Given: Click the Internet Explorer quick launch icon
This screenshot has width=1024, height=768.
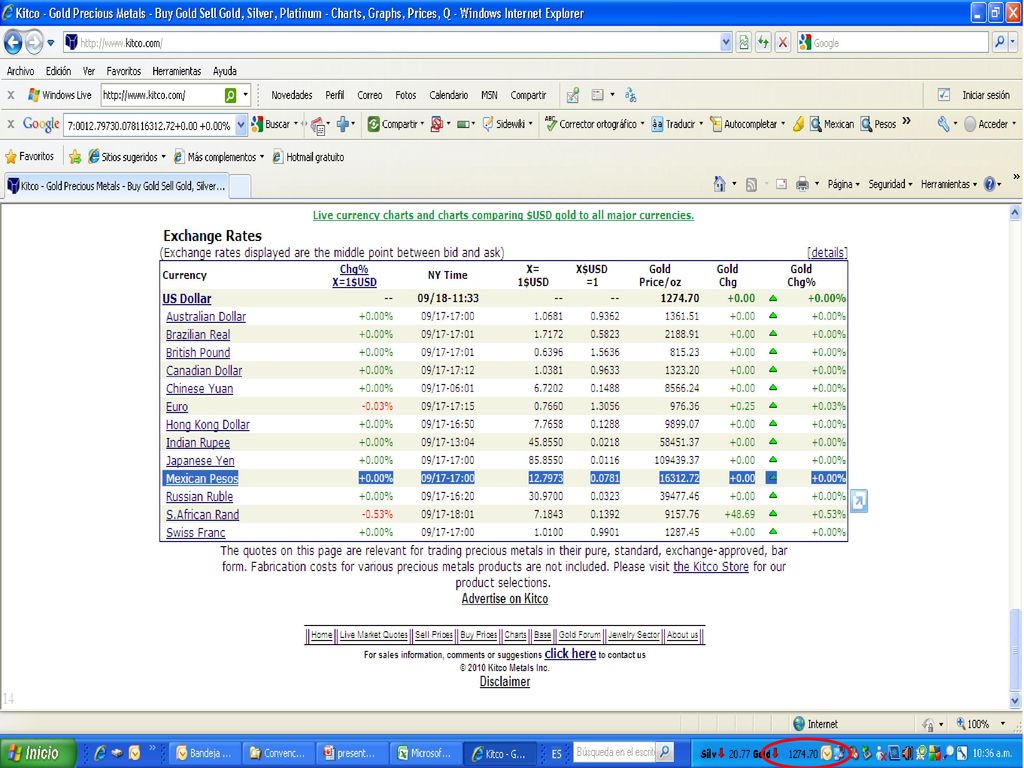Looking at the screenshot, I should click(x=100, y=754).
